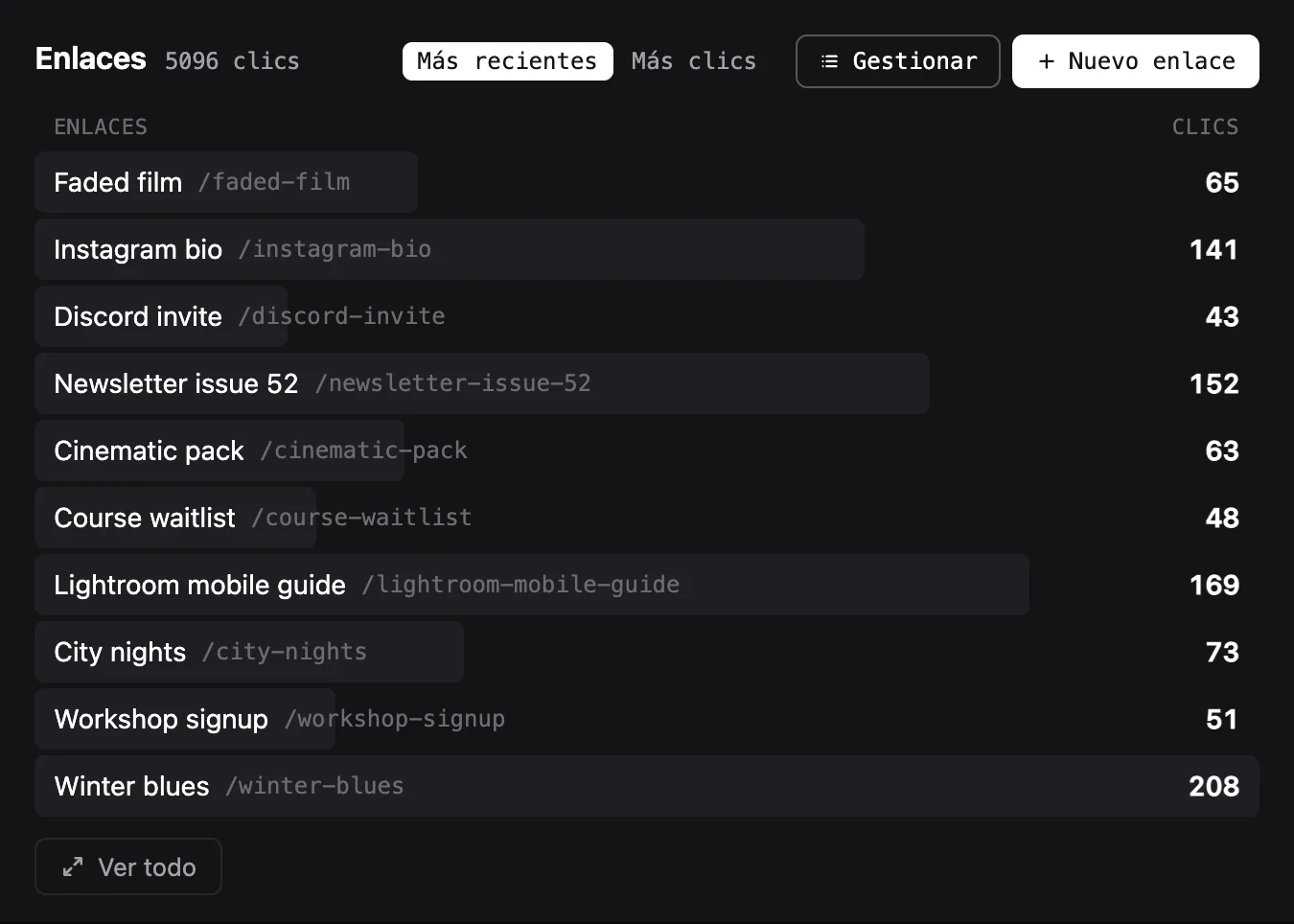
Task: Open the Course waitlist link
Action: [646, 518]
